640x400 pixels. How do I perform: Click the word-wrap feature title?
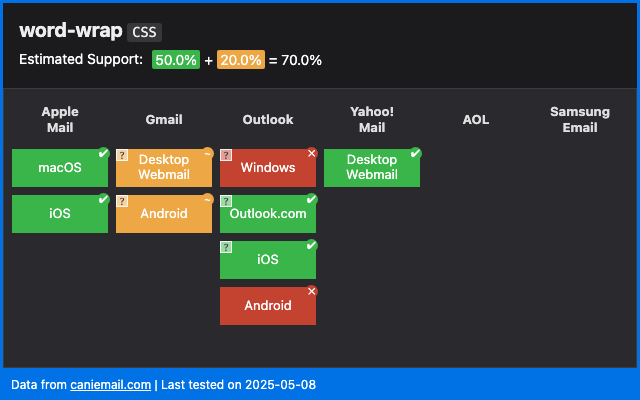(x=70, y=31)
